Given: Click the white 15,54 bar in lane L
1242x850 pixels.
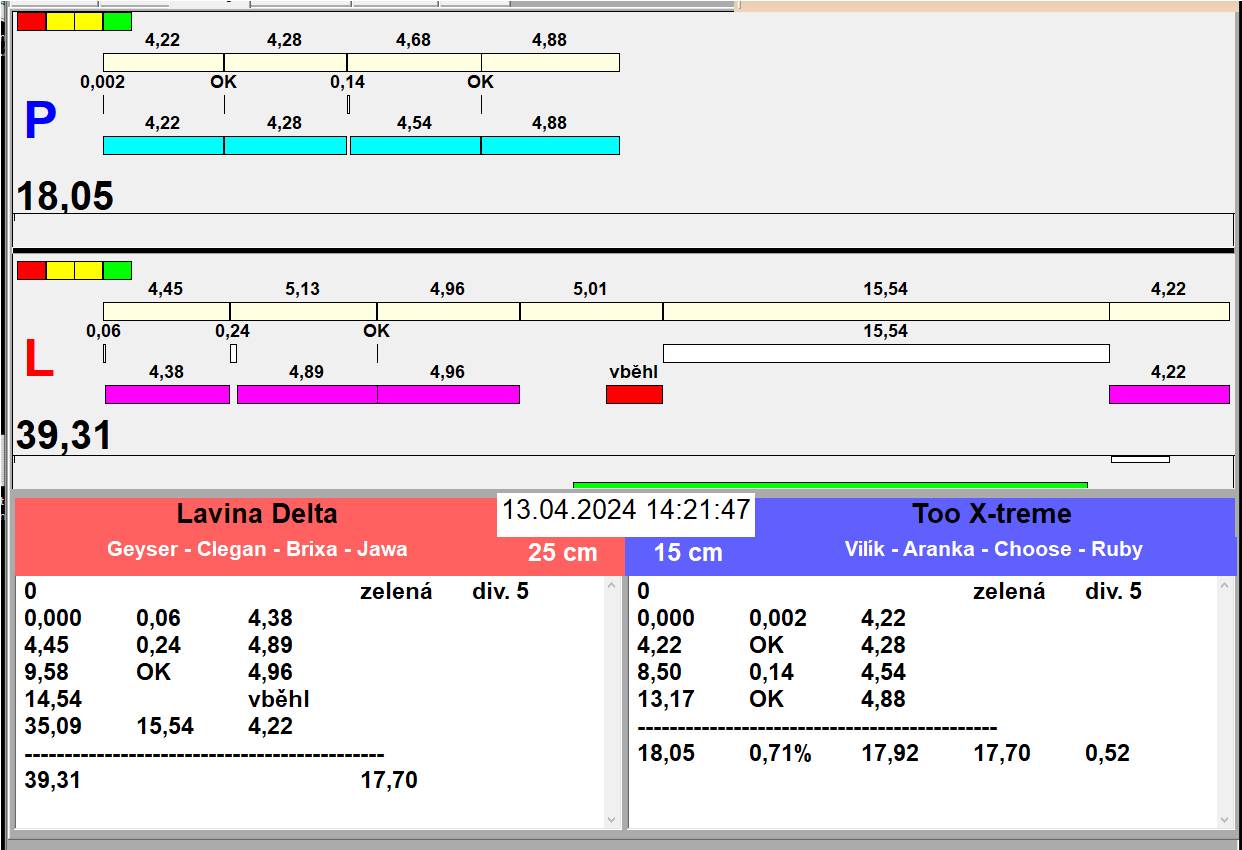Looking at the screenshot, I should 885,353.
